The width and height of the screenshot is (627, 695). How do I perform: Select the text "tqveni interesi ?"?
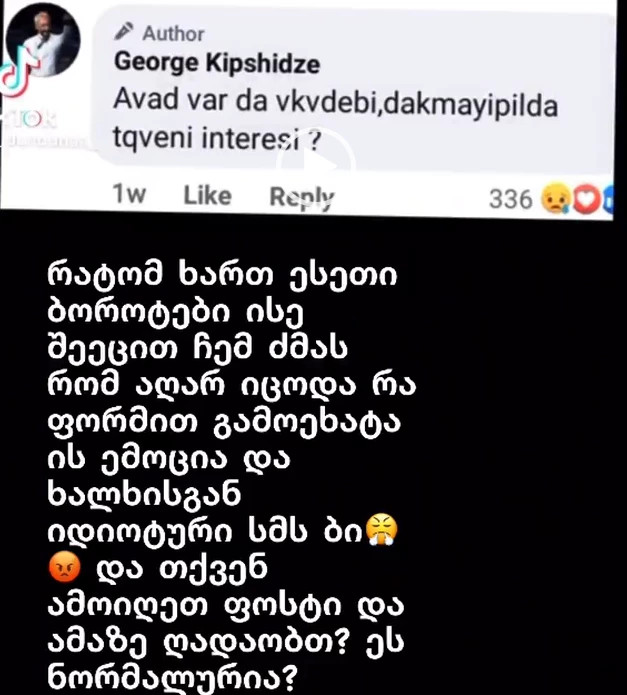point(217,138)
